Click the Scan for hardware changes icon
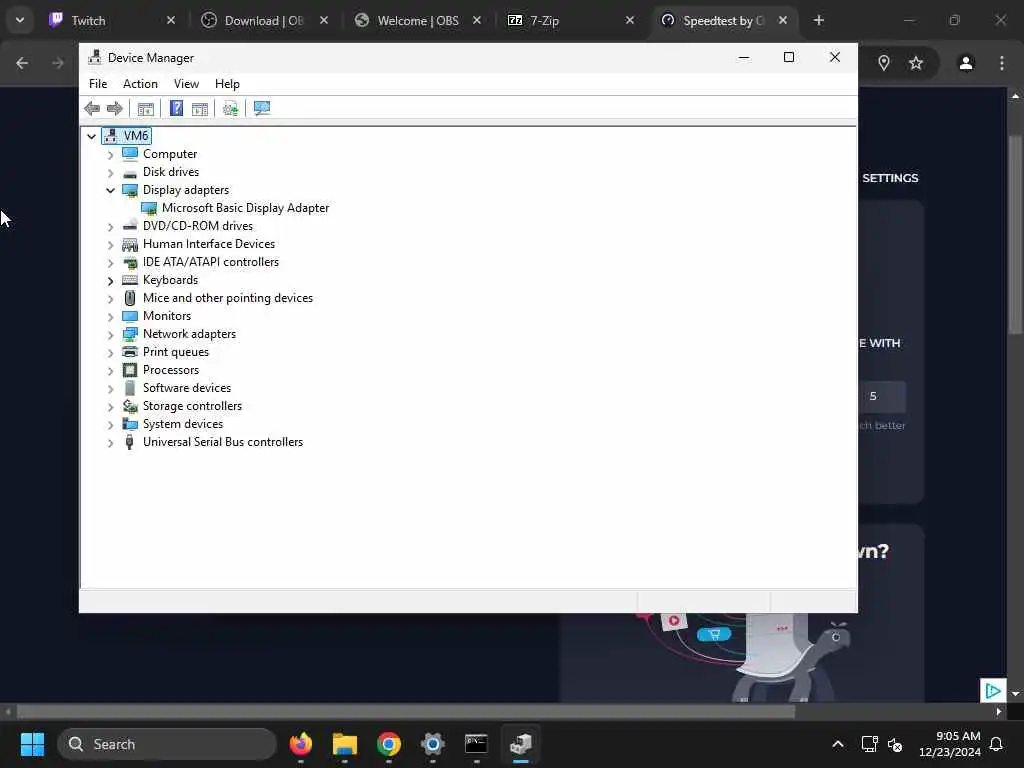Viewport: 1024px width, 768px height. tap(262, 108)
